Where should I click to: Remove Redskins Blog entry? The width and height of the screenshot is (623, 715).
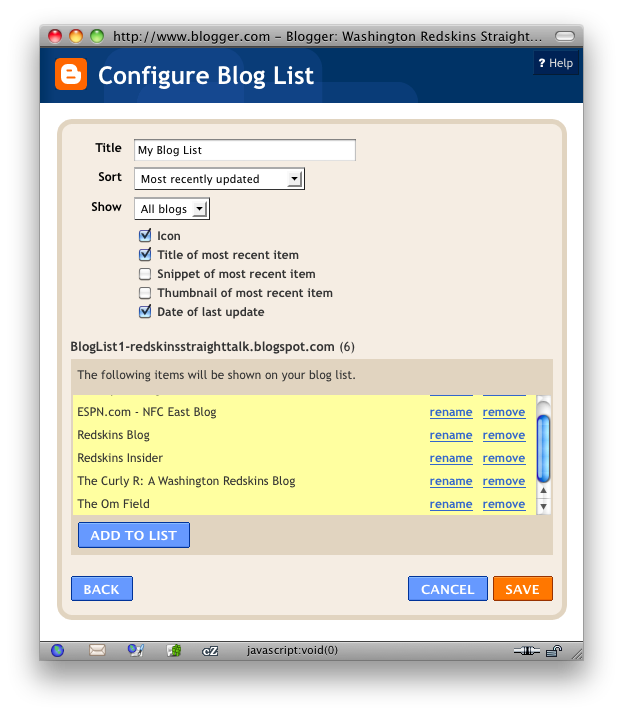(504, 435)
